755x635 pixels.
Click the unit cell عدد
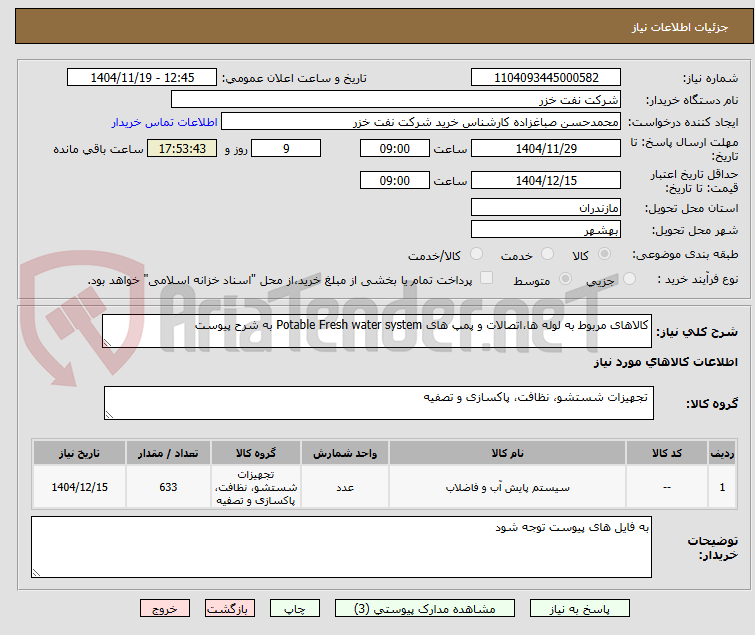click(x=345, y=487)
